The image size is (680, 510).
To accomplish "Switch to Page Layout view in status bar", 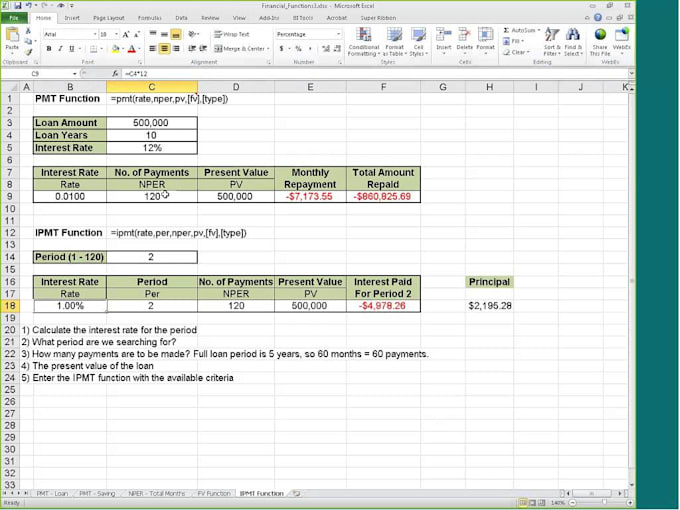I will click(x=532, y=503).
